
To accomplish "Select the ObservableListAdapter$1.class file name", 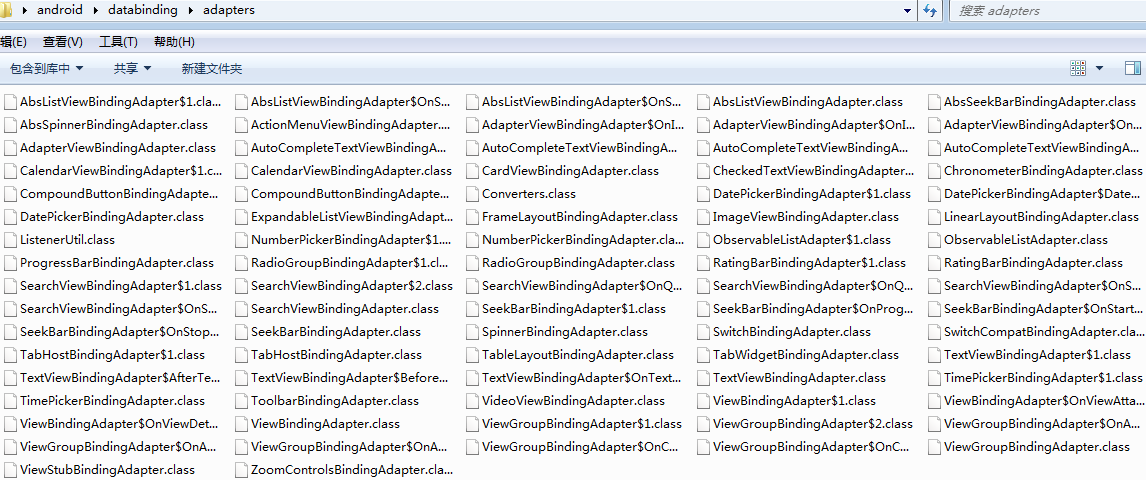I will 802,240.
